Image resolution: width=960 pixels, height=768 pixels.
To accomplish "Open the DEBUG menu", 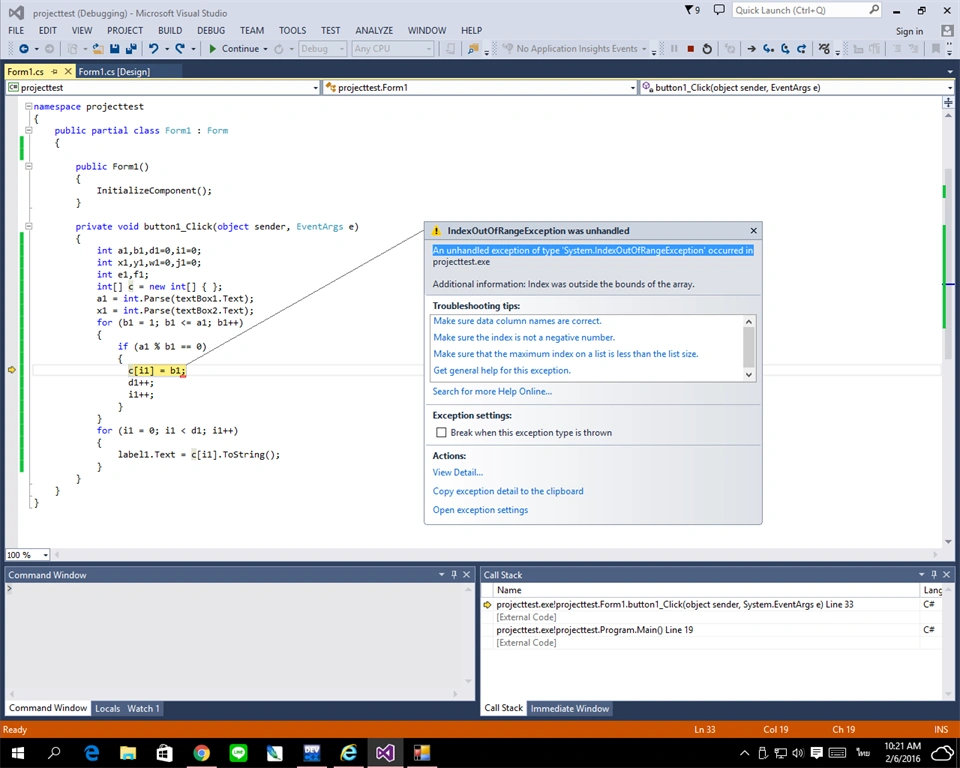I will click(211, 31).
